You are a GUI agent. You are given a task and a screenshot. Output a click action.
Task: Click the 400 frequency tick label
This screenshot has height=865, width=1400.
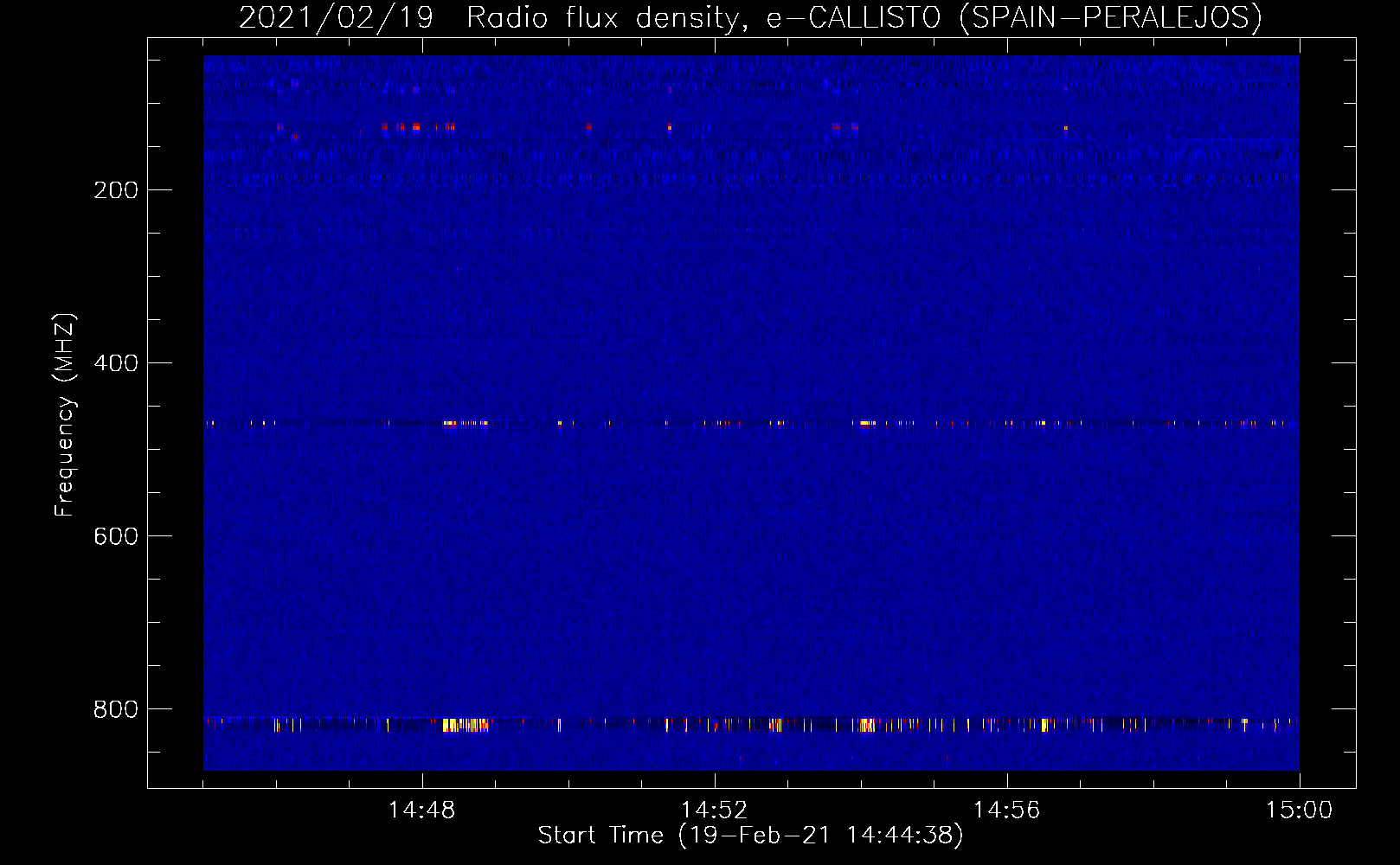(116, 363)
